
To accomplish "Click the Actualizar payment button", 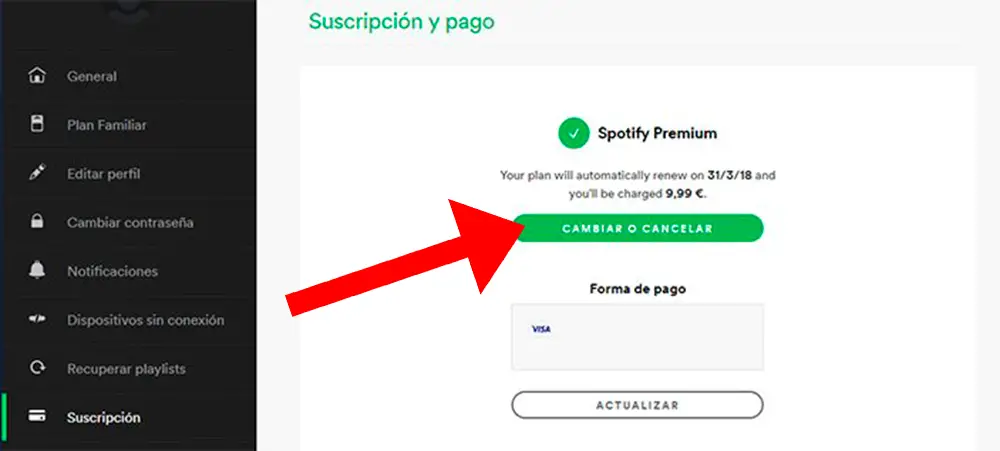I will 638,405.
